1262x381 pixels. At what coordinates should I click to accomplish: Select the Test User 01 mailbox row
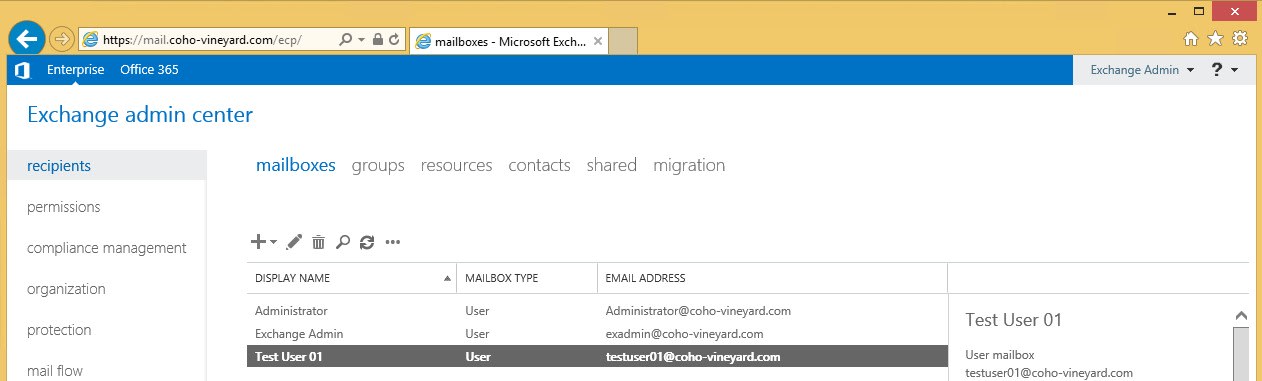tap(597, 357)
